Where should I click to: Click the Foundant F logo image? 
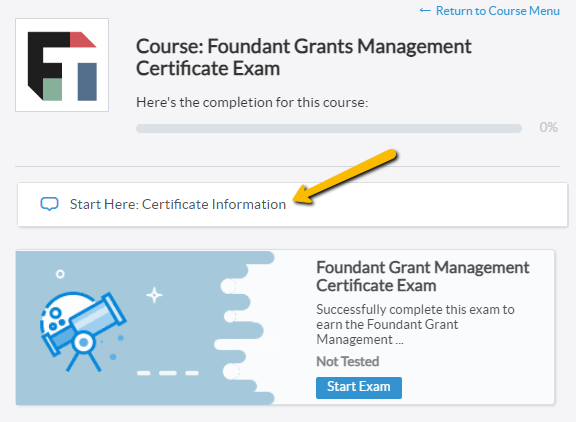click(x=62, y=65)
